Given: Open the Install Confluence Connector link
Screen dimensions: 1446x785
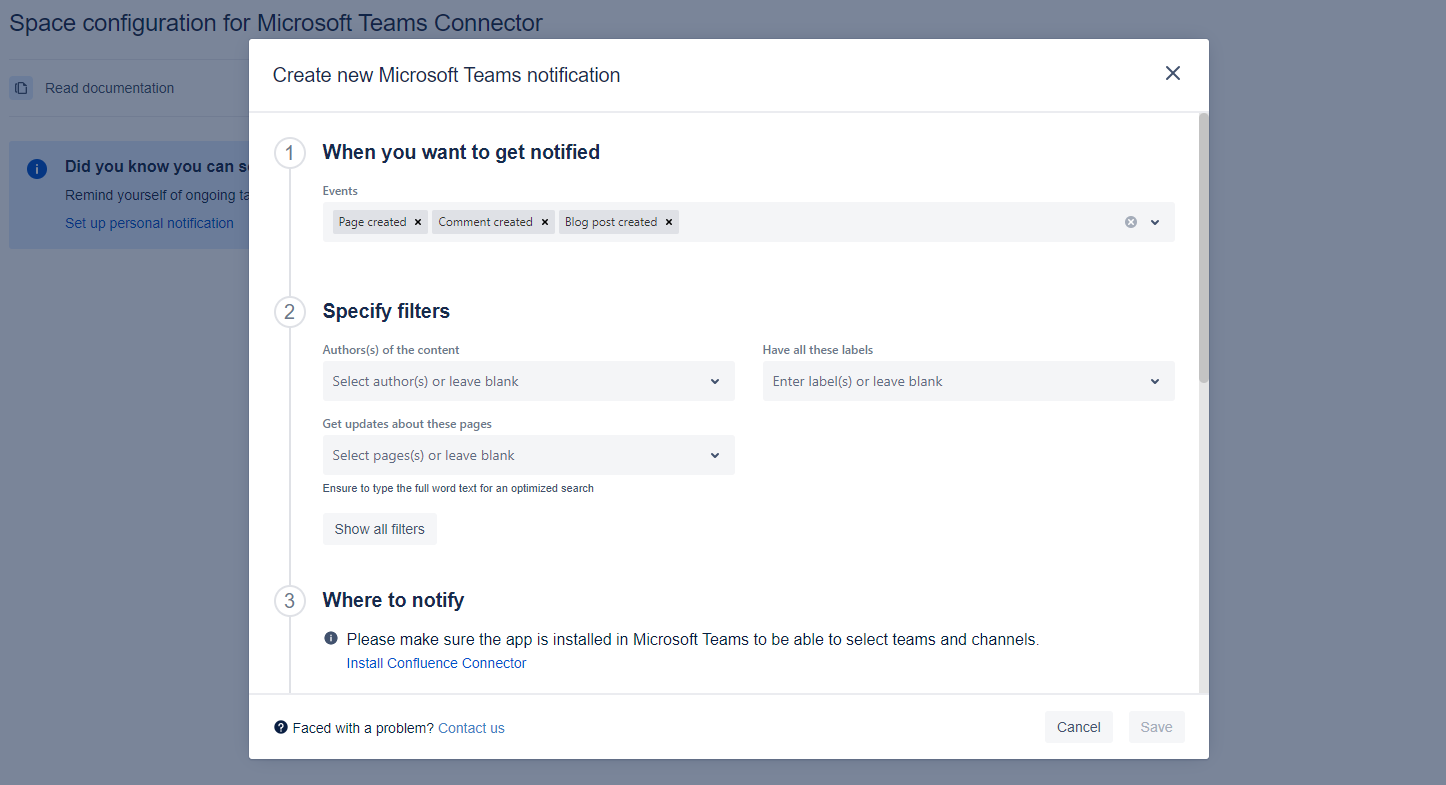Looking at the screenshot, I should (x=436, y=663).
